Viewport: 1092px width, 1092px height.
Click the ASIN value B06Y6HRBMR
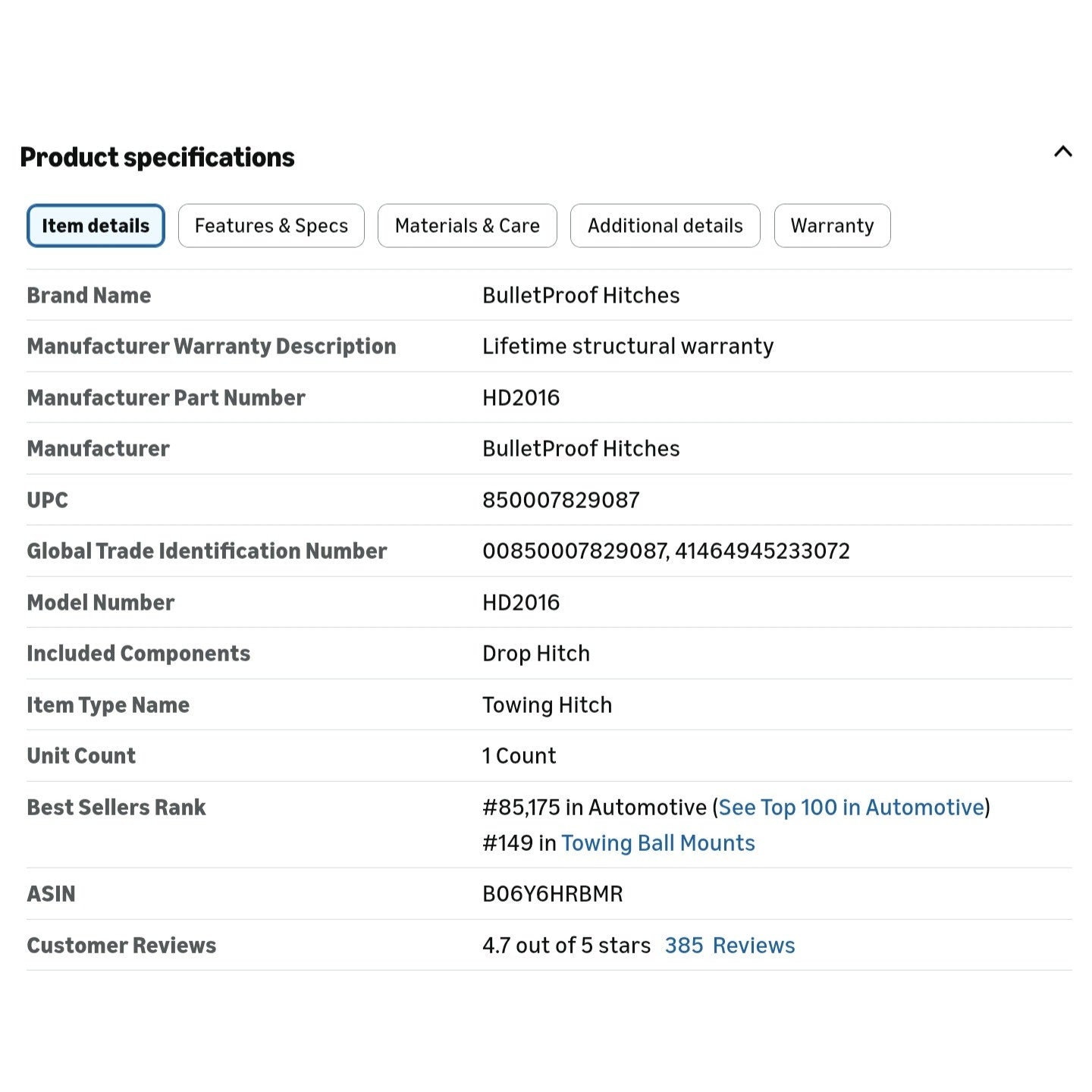coord(553,893)
